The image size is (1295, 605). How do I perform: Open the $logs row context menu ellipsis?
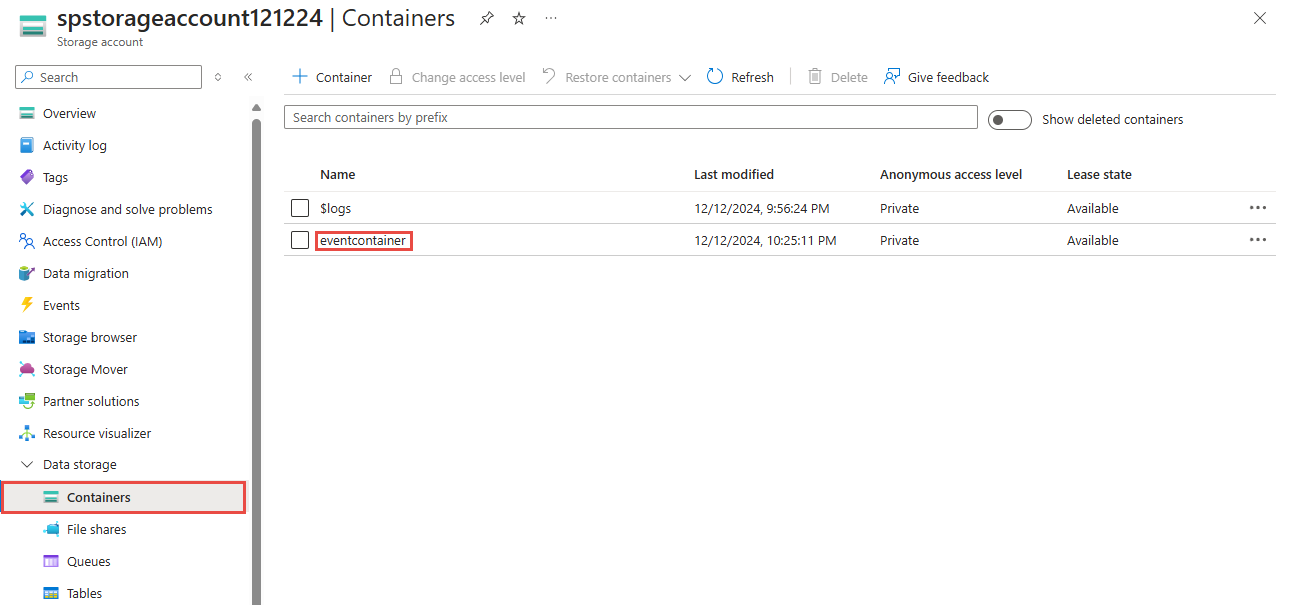(1258, 208)
